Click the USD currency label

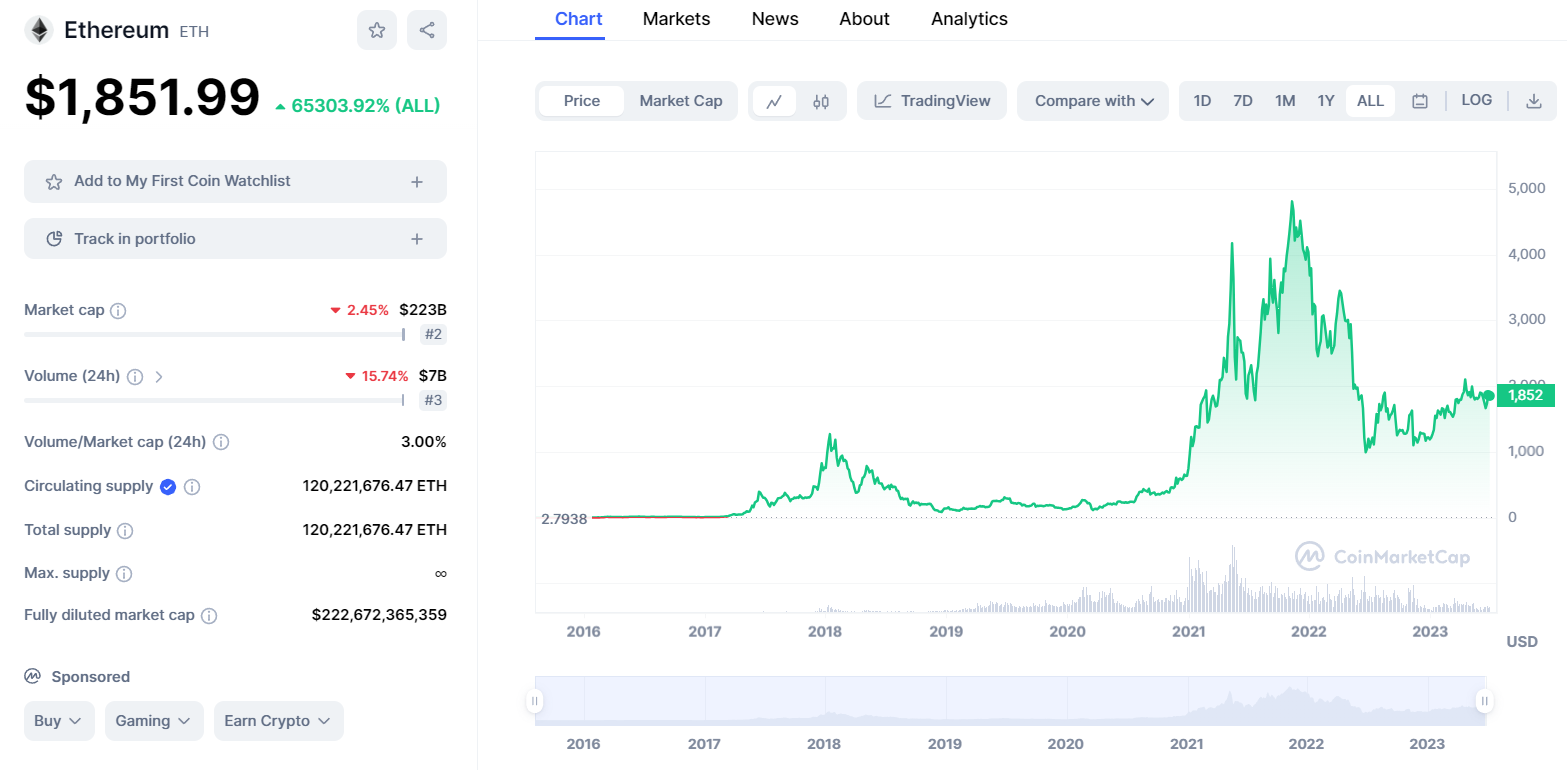pyautogui.click(x=1522, y=642)
